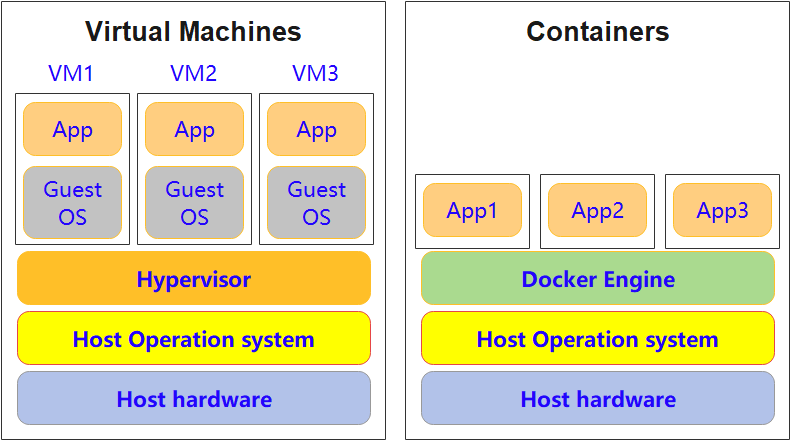Screen dimensions: 790x440
Task: Click the Hypervisor layer
Action: pyautogui.click(x=194, y=278)
